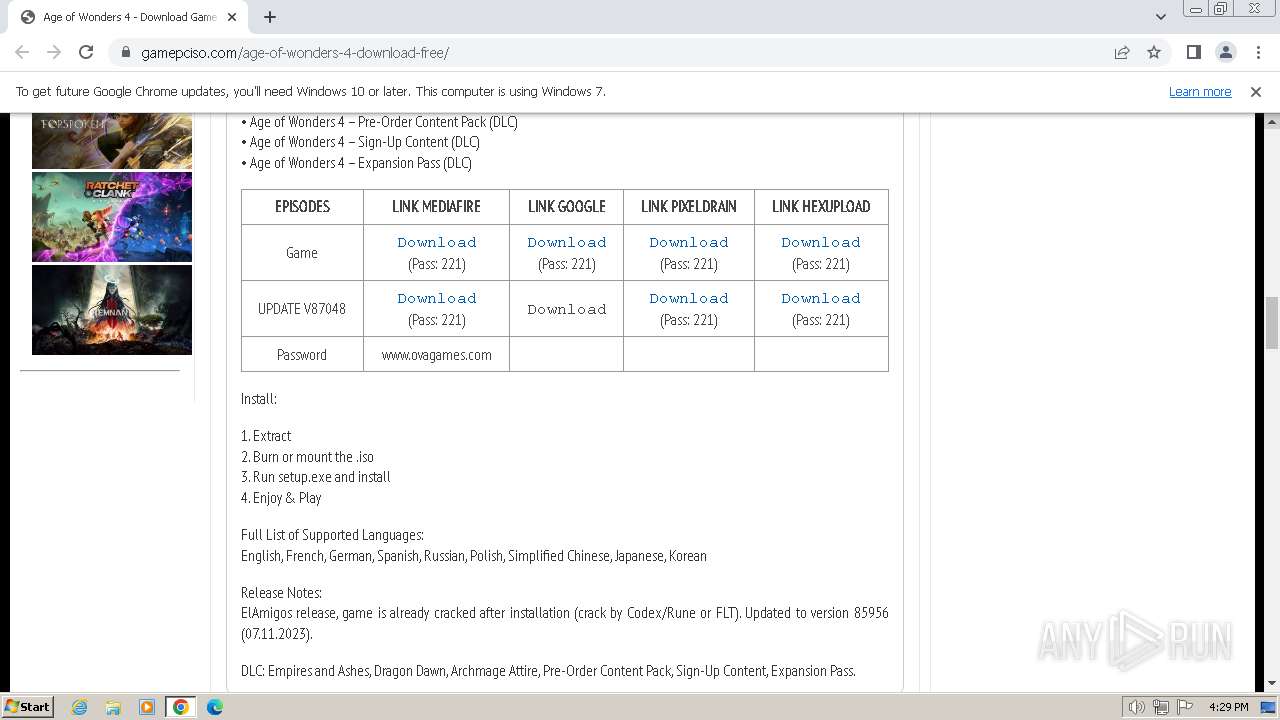Click the Age of Wonders 4 Expansion Pass line
The height and width of the screenshot is (720, 1280).
tap(356, 163)
